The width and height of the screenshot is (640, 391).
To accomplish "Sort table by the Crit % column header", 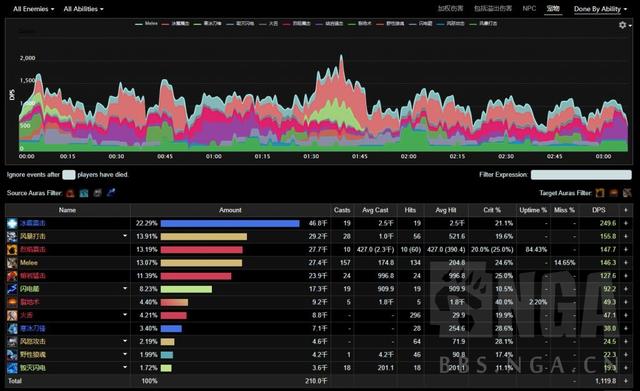I will coord(492,210).
